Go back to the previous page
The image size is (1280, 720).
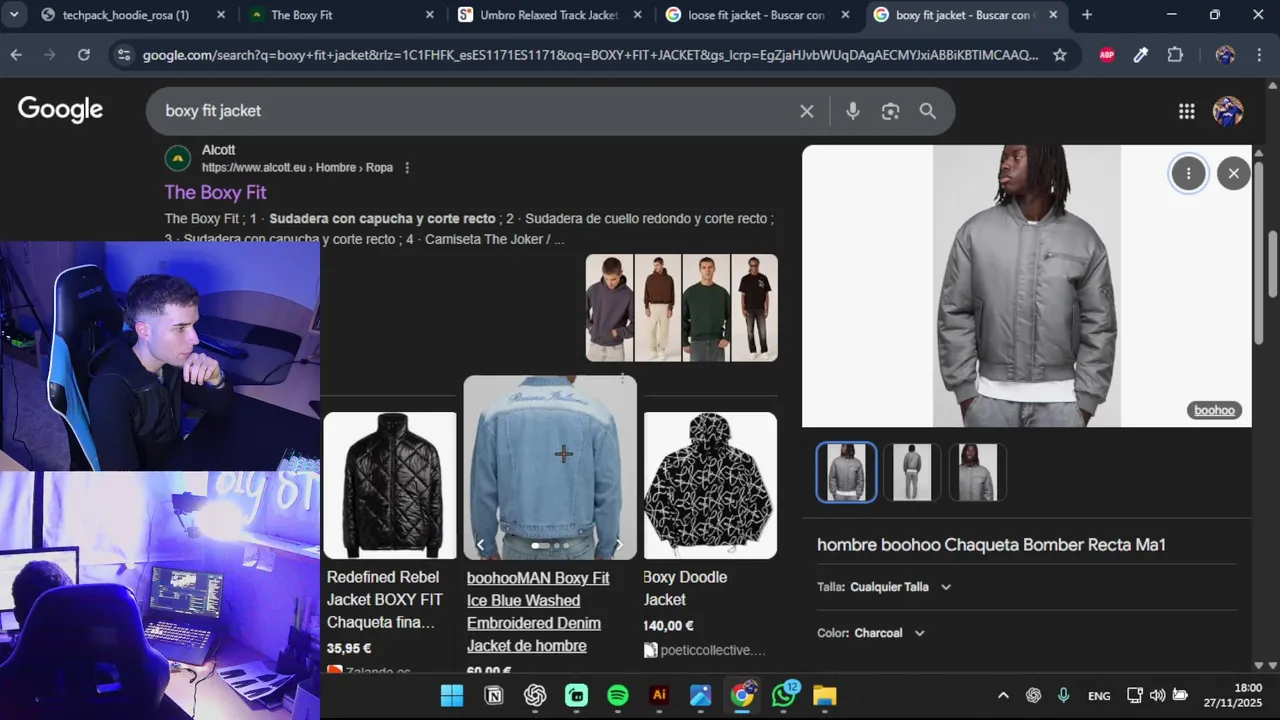point(16,55)
